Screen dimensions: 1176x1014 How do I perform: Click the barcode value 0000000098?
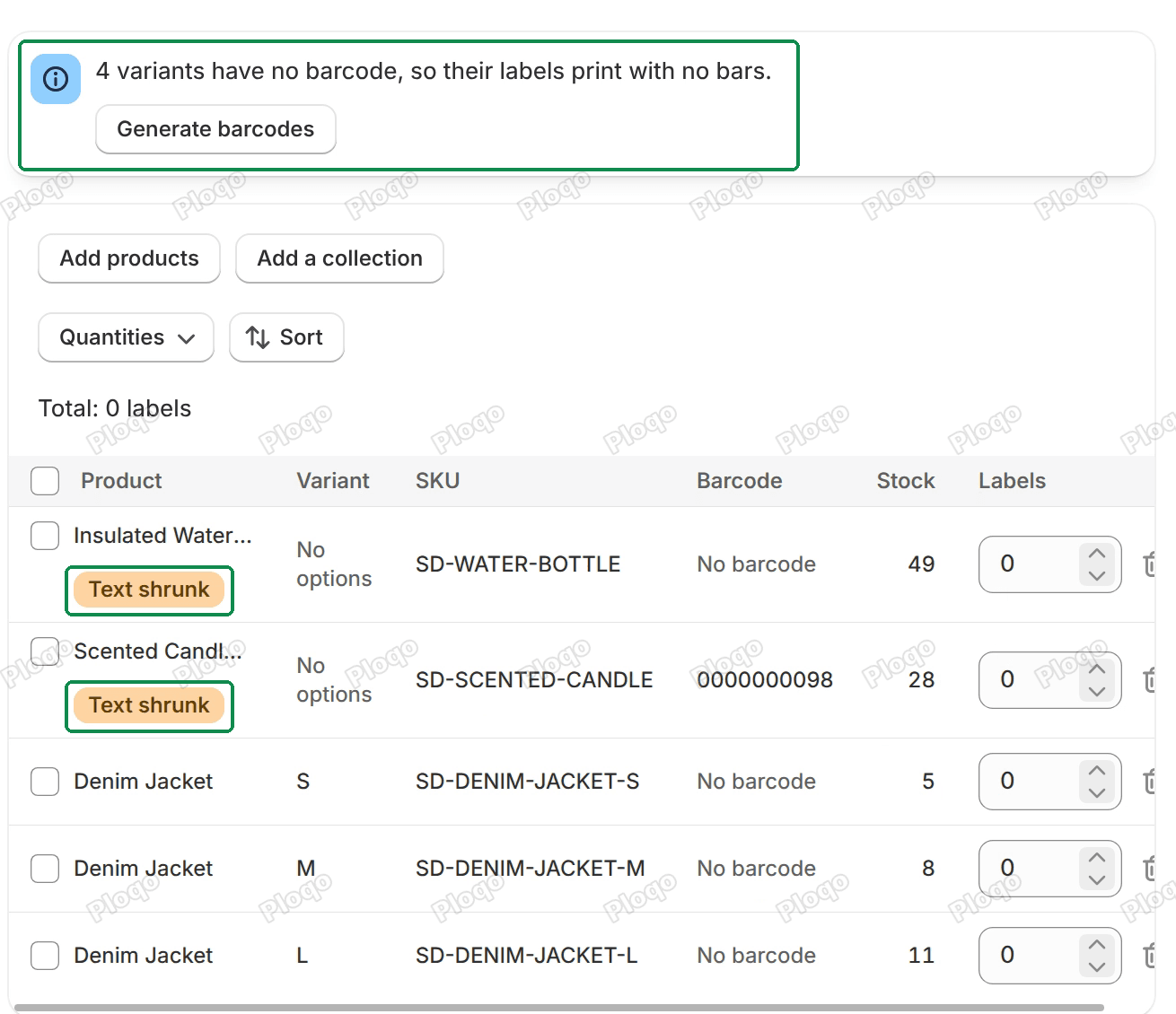click(x=765, y=680)
